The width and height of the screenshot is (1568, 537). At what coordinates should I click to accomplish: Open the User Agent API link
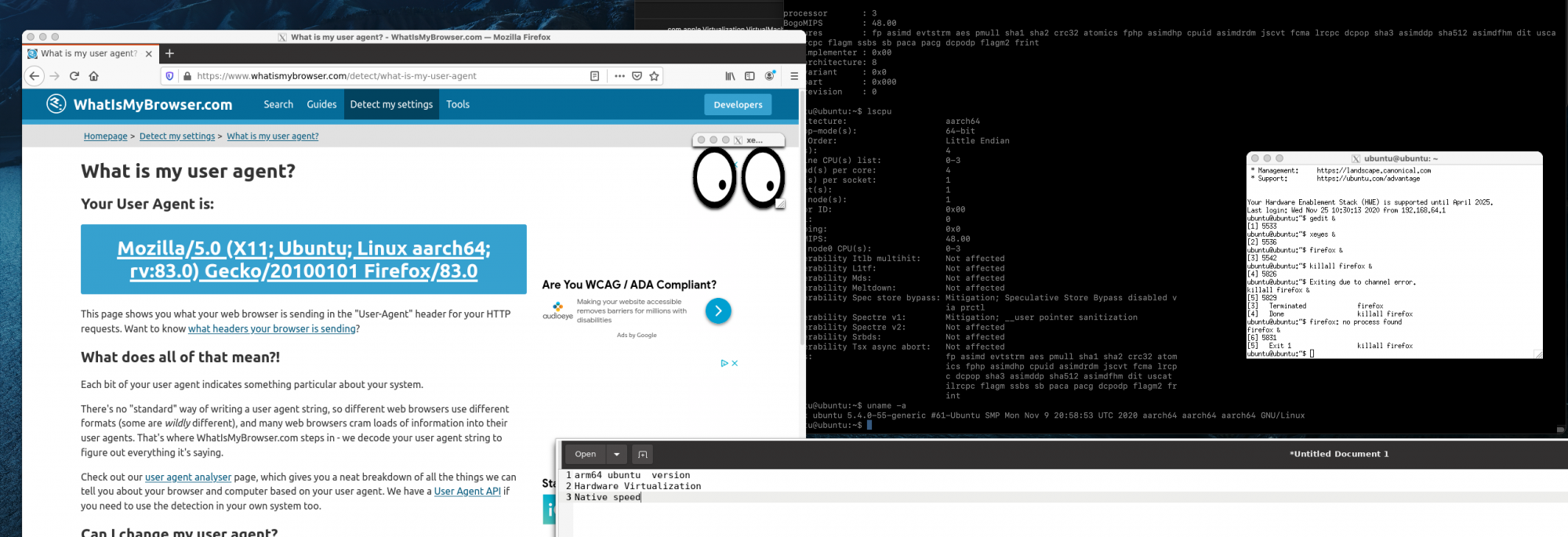point(467,492)
